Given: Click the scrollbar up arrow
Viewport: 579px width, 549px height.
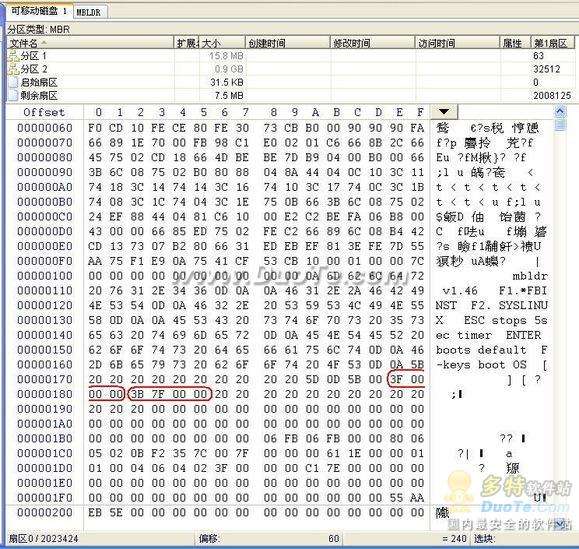Looking at the screenshot, I should 560,111.
